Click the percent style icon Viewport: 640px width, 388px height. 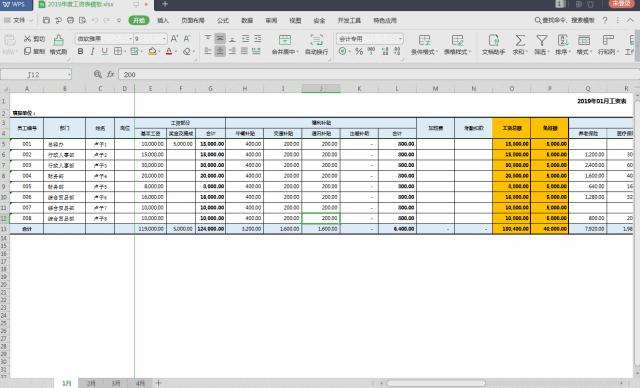pos(359,51)
